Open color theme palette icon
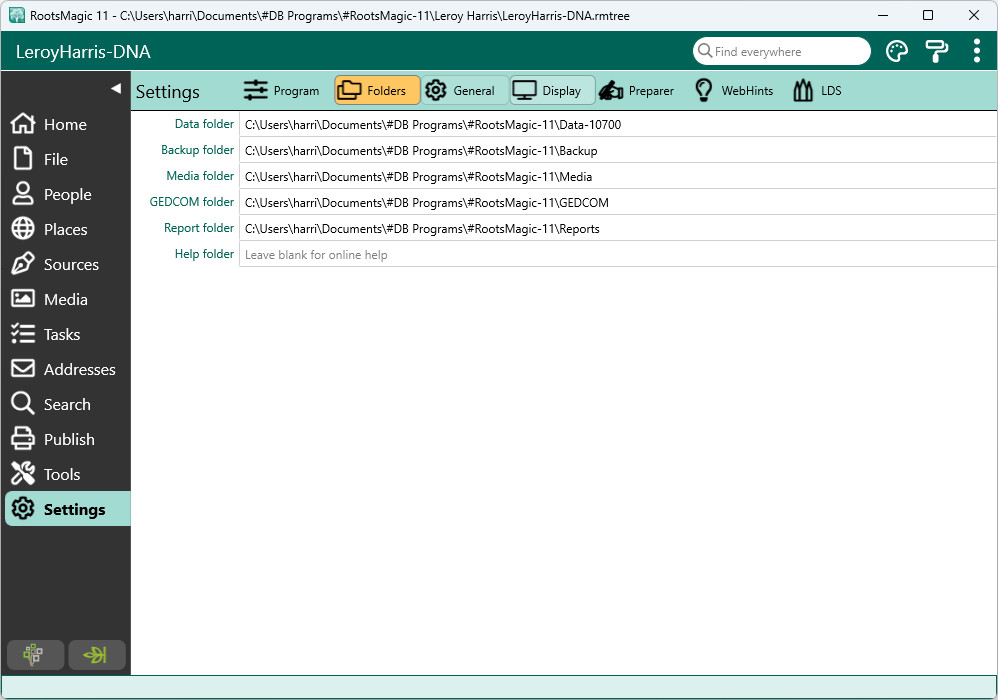Image resolution: width=998 pixels, height=700 pixels. [897, 52]
